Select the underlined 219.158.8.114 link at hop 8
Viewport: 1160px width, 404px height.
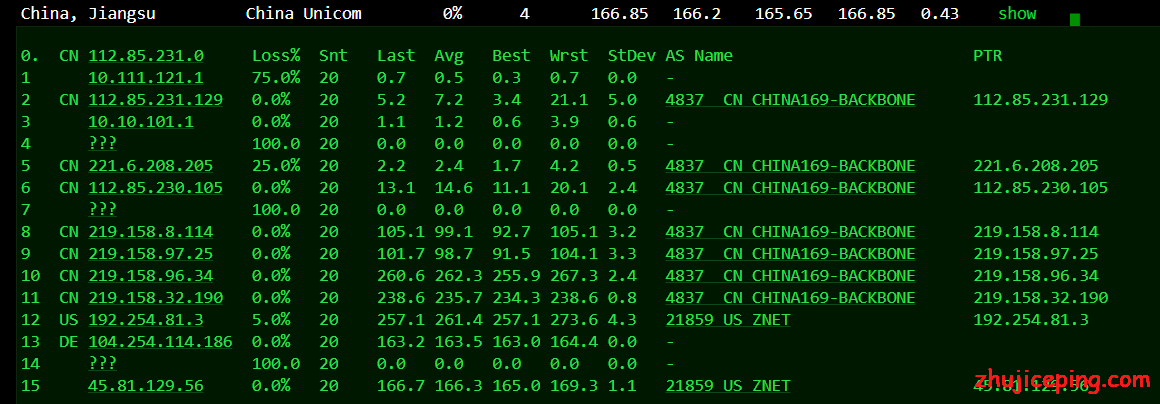tap(150, 232)
